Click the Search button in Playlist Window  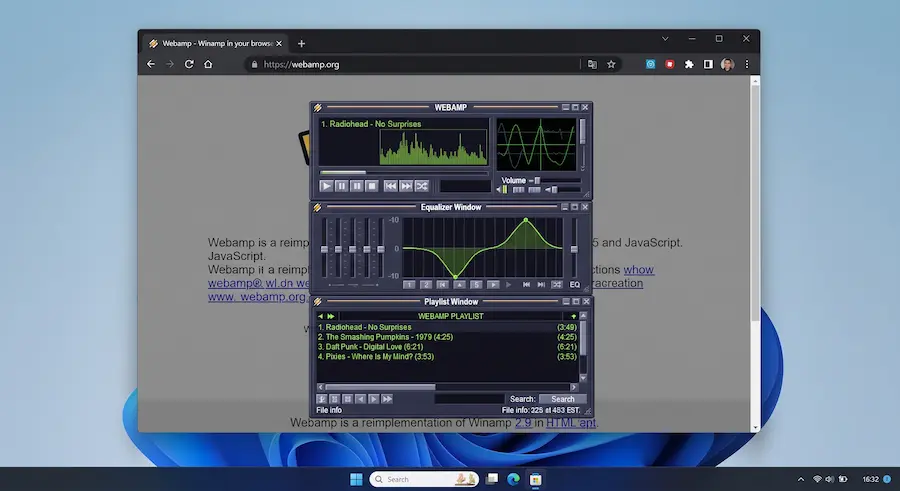coord(562,399)
